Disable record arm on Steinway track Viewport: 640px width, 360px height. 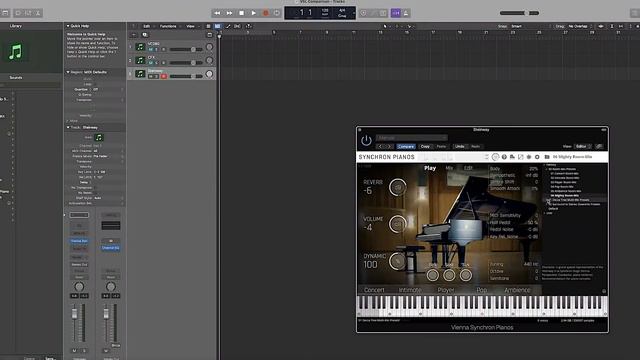click(x=164, y=76)
